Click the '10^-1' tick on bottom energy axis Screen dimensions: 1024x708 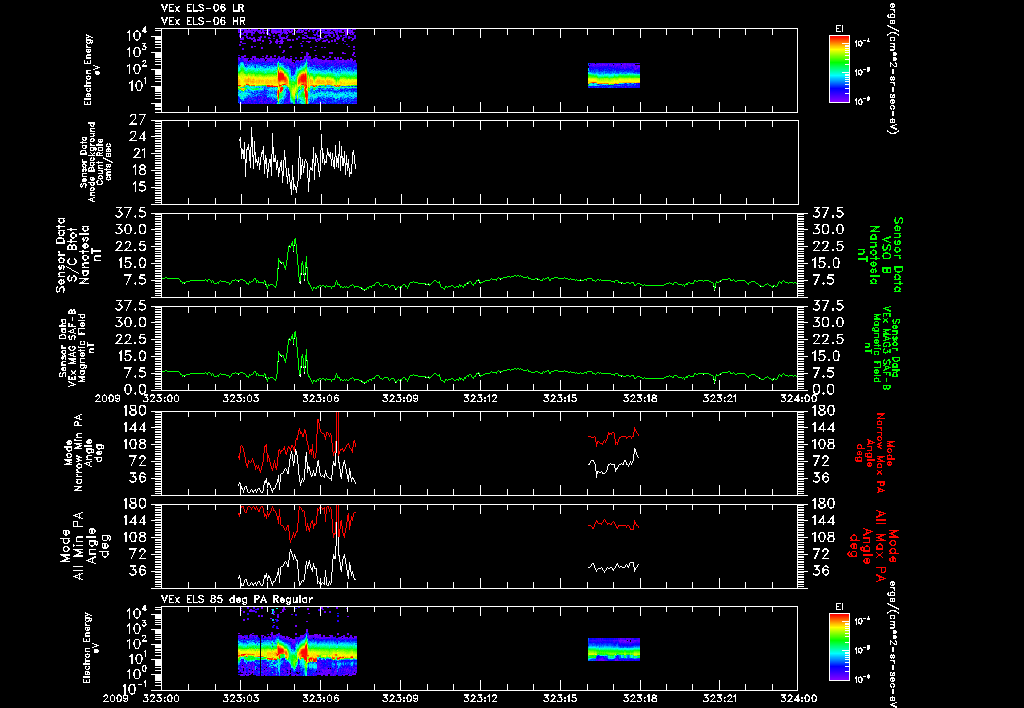136,688
